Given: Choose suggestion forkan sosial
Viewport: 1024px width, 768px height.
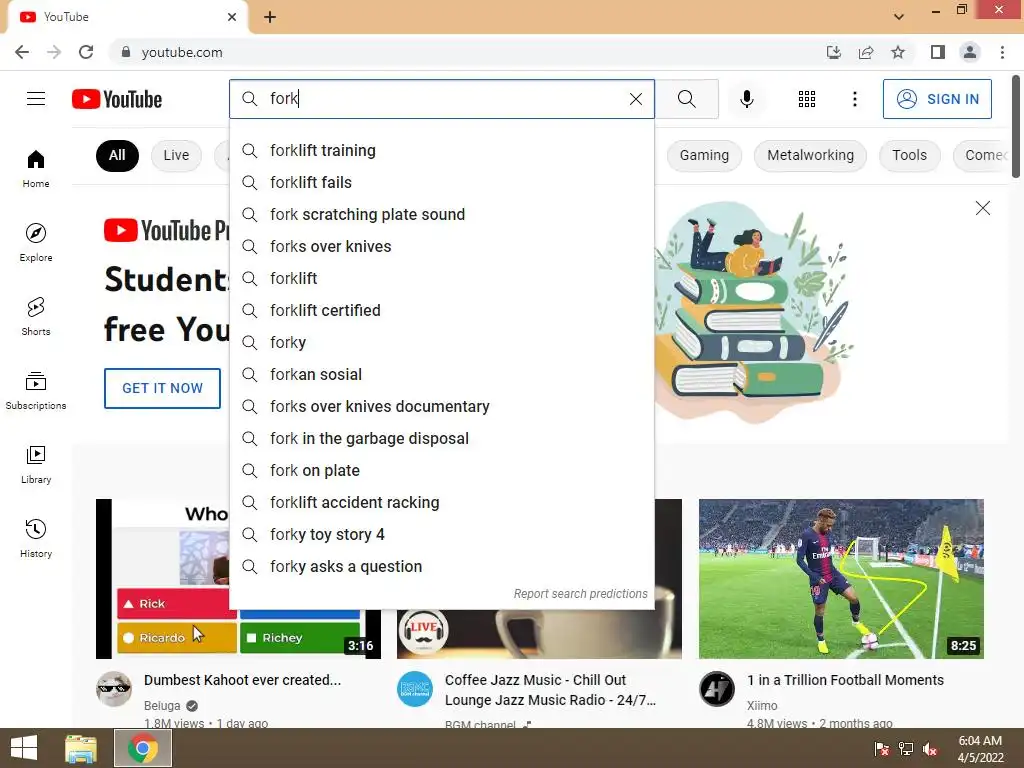Looking at the screenshot, I should 442,374.
